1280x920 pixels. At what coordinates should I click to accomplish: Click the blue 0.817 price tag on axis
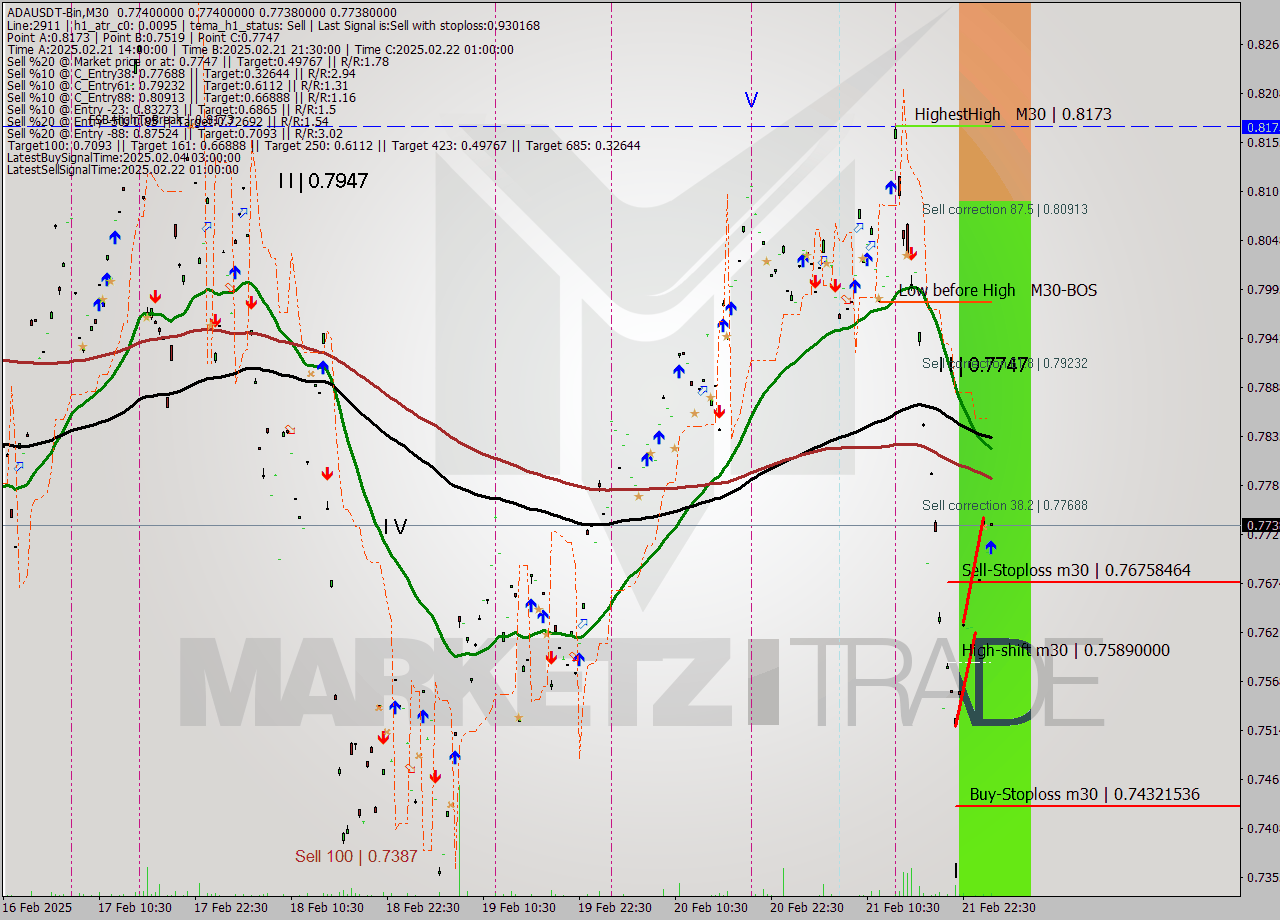[x=1259, y=127]
